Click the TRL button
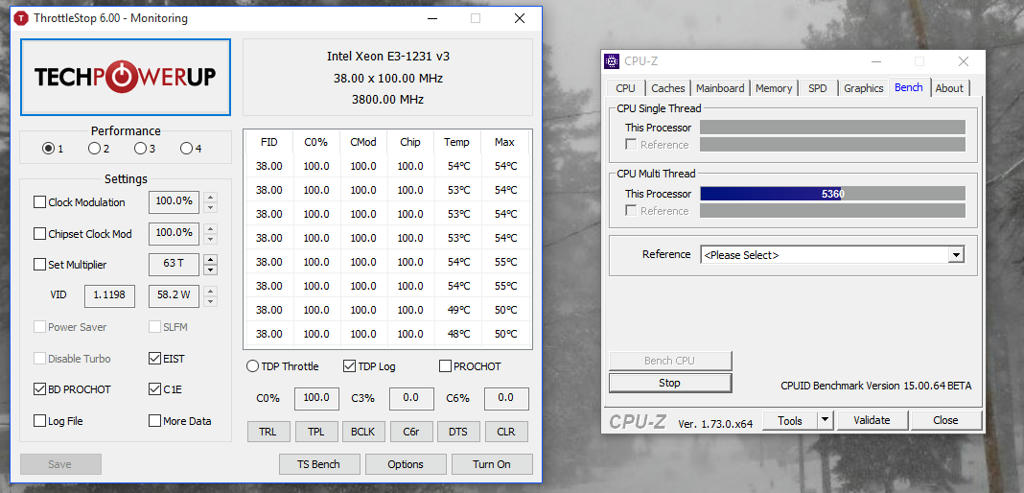This screenshot has width=1024, height=493. (268, 432)
